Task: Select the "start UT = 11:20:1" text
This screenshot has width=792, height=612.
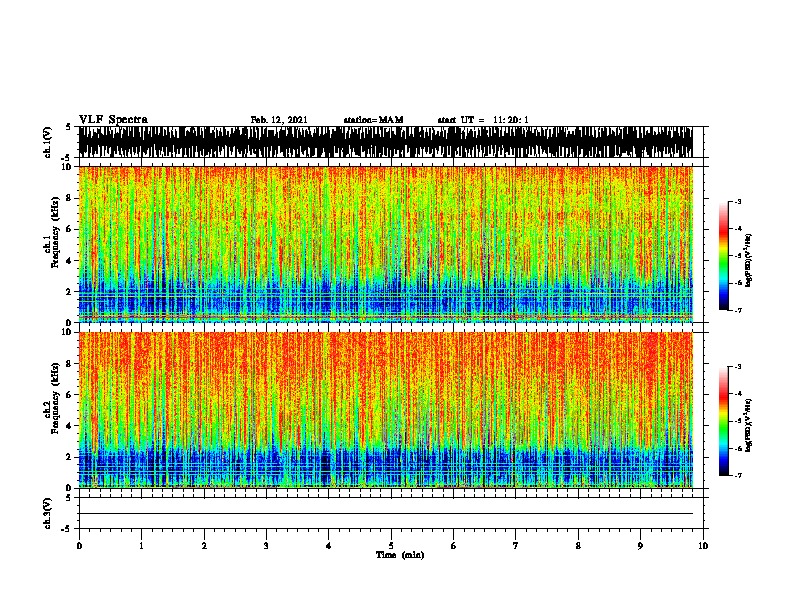Action: coord(483,120)
